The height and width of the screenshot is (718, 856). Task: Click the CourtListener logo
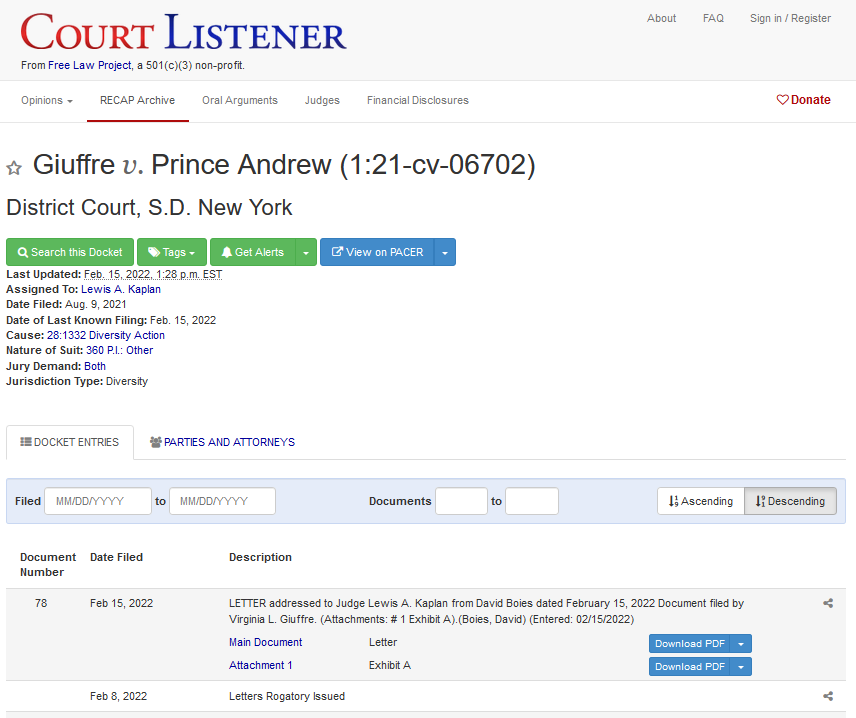click(x=183, y=33)
